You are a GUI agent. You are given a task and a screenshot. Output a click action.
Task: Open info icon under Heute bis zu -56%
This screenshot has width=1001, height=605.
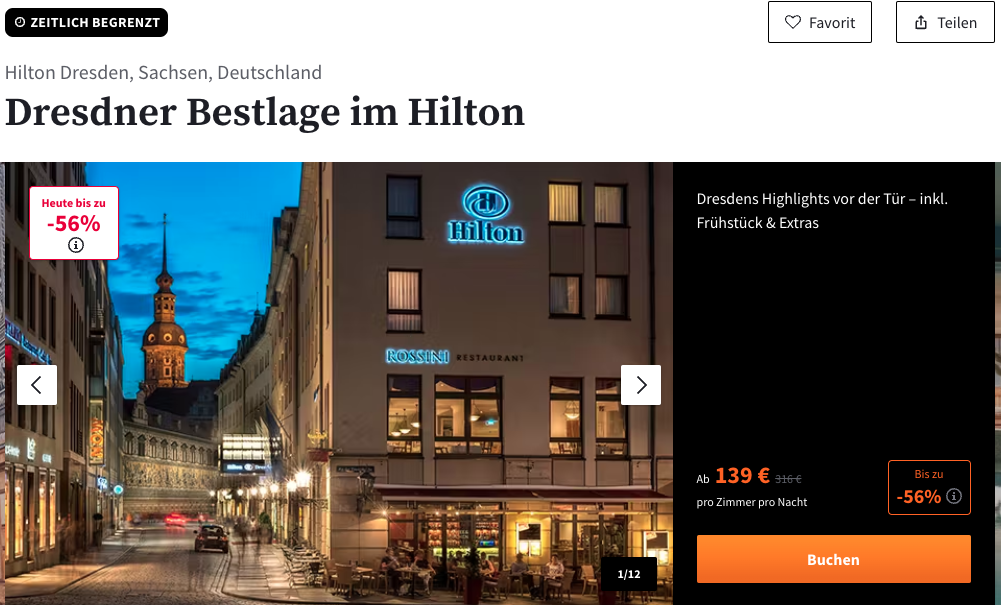click(x=75, y=245)
